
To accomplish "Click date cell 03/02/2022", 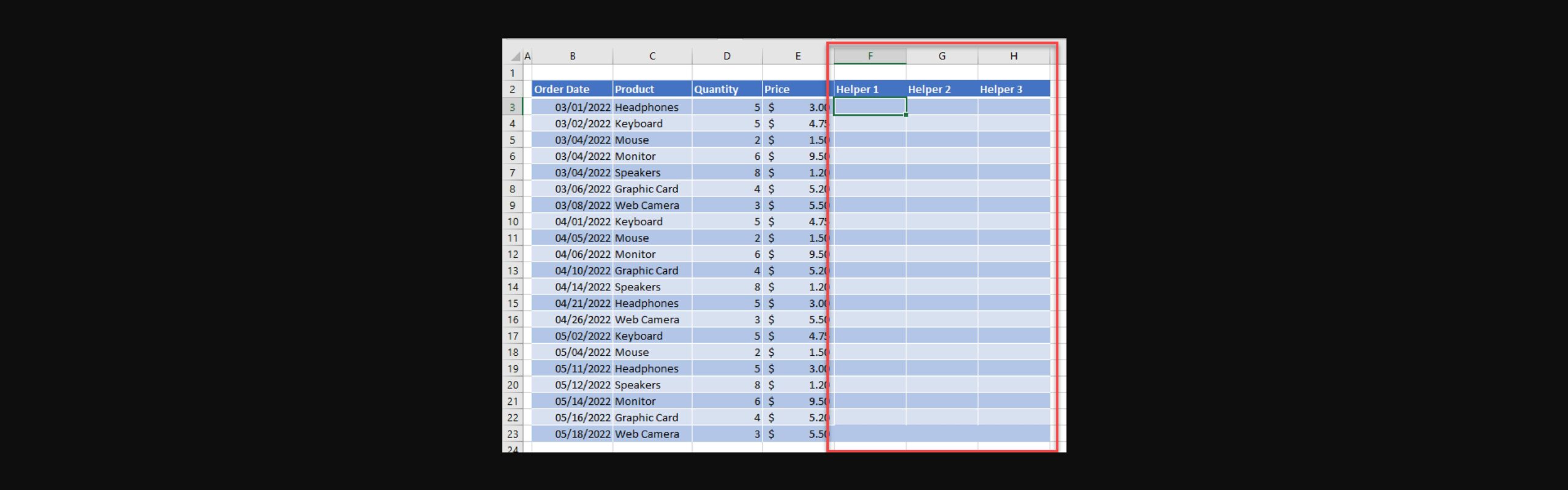I will [572, 124].
